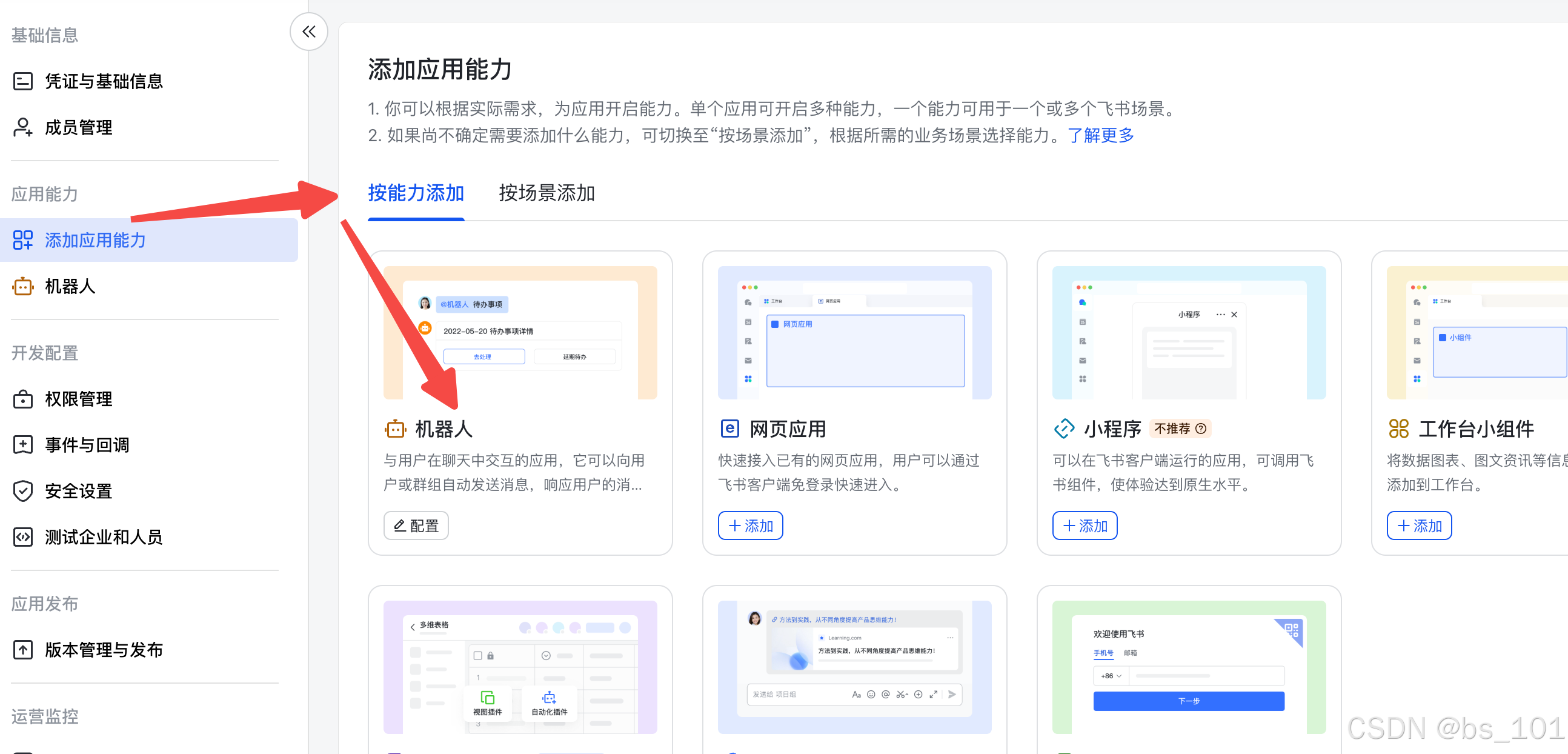This screenshot has width=1568, height=754.
Task: Click the 应用能力 section label
Action: tap(44, 194)
